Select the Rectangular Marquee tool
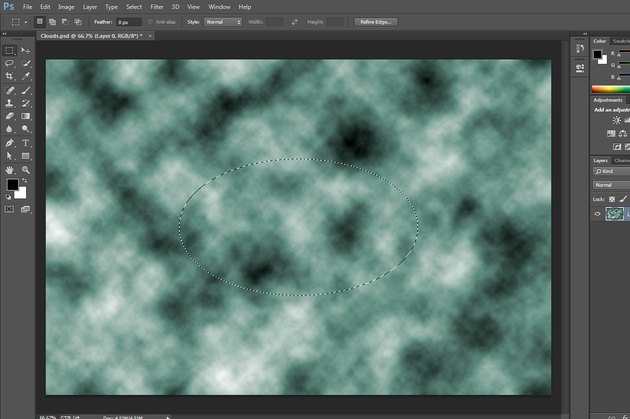The image size is (630, 419). (10, 50)
